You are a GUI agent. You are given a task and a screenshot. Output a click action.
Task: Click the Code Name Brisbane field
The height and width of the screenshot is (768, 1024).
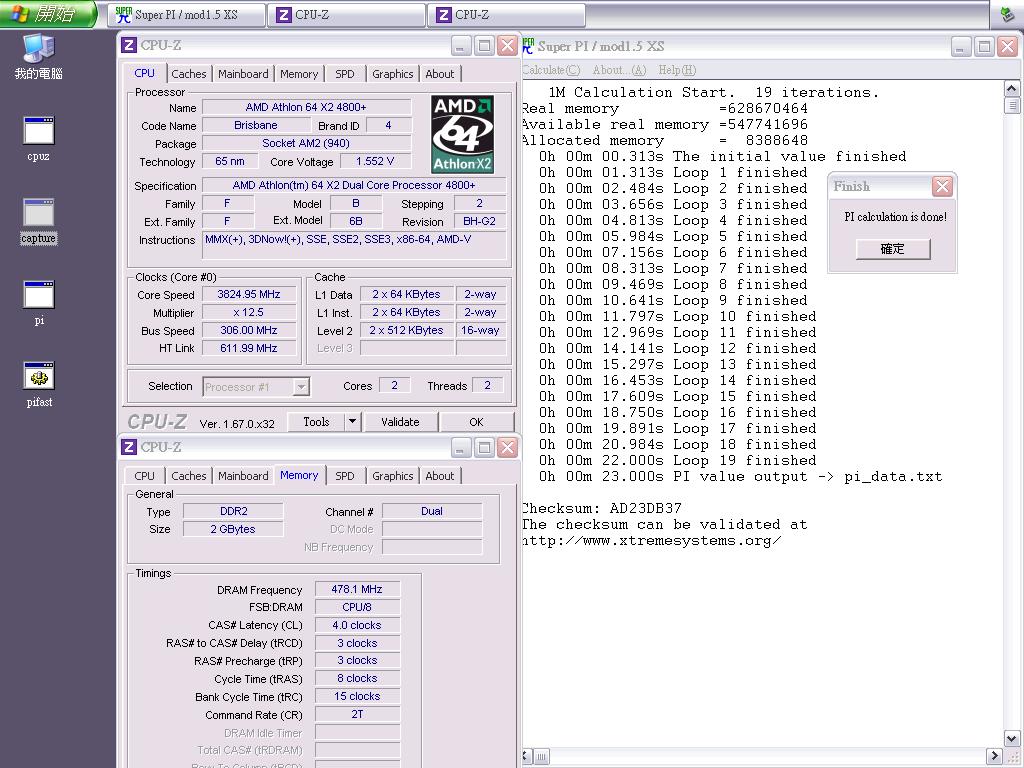tap(256, 125)
